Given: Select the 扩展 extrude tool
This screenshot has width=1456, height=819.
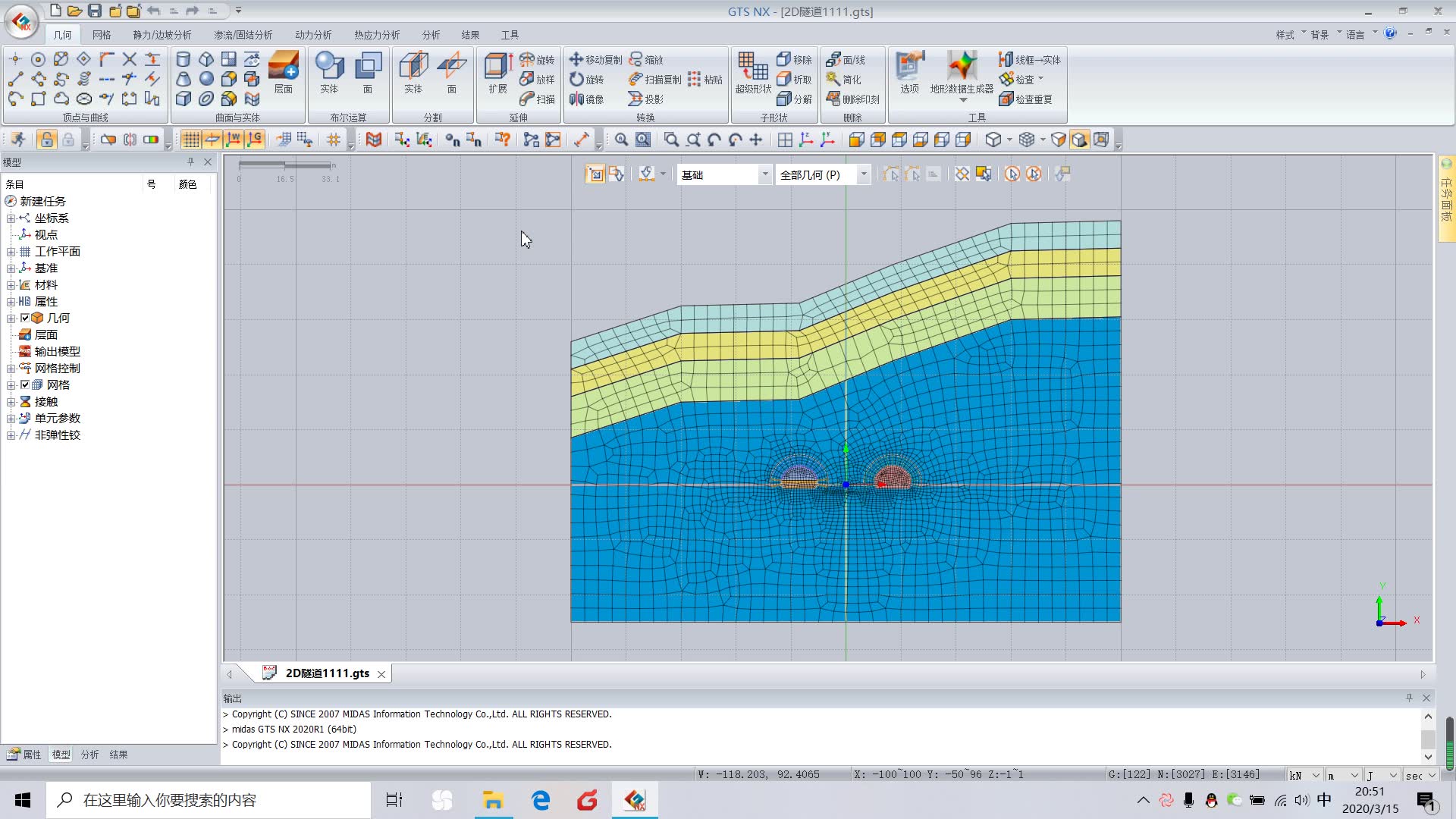Looking at the screenshot, I should point(497,73).
